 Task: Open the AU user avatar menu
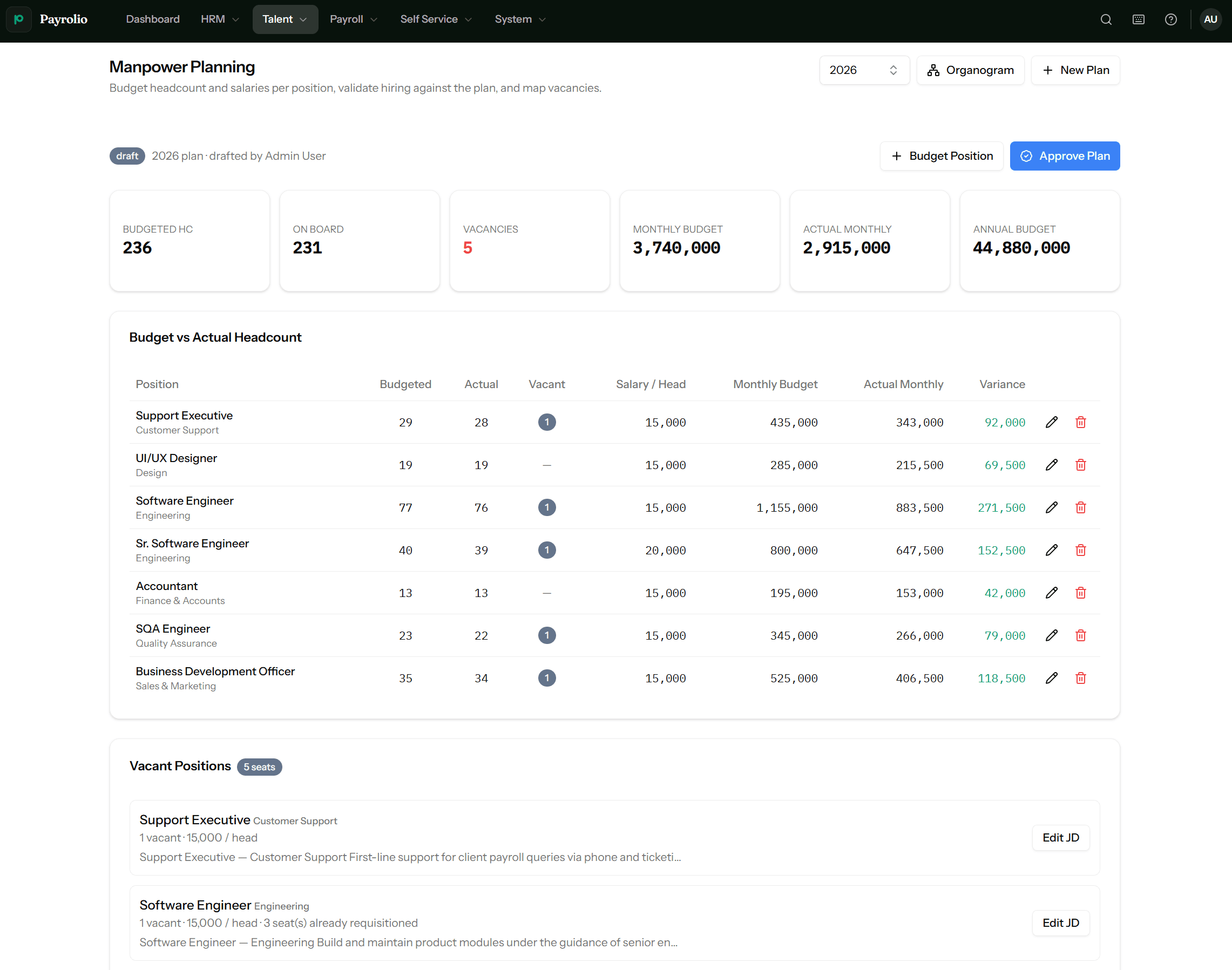pos(1210,19)
